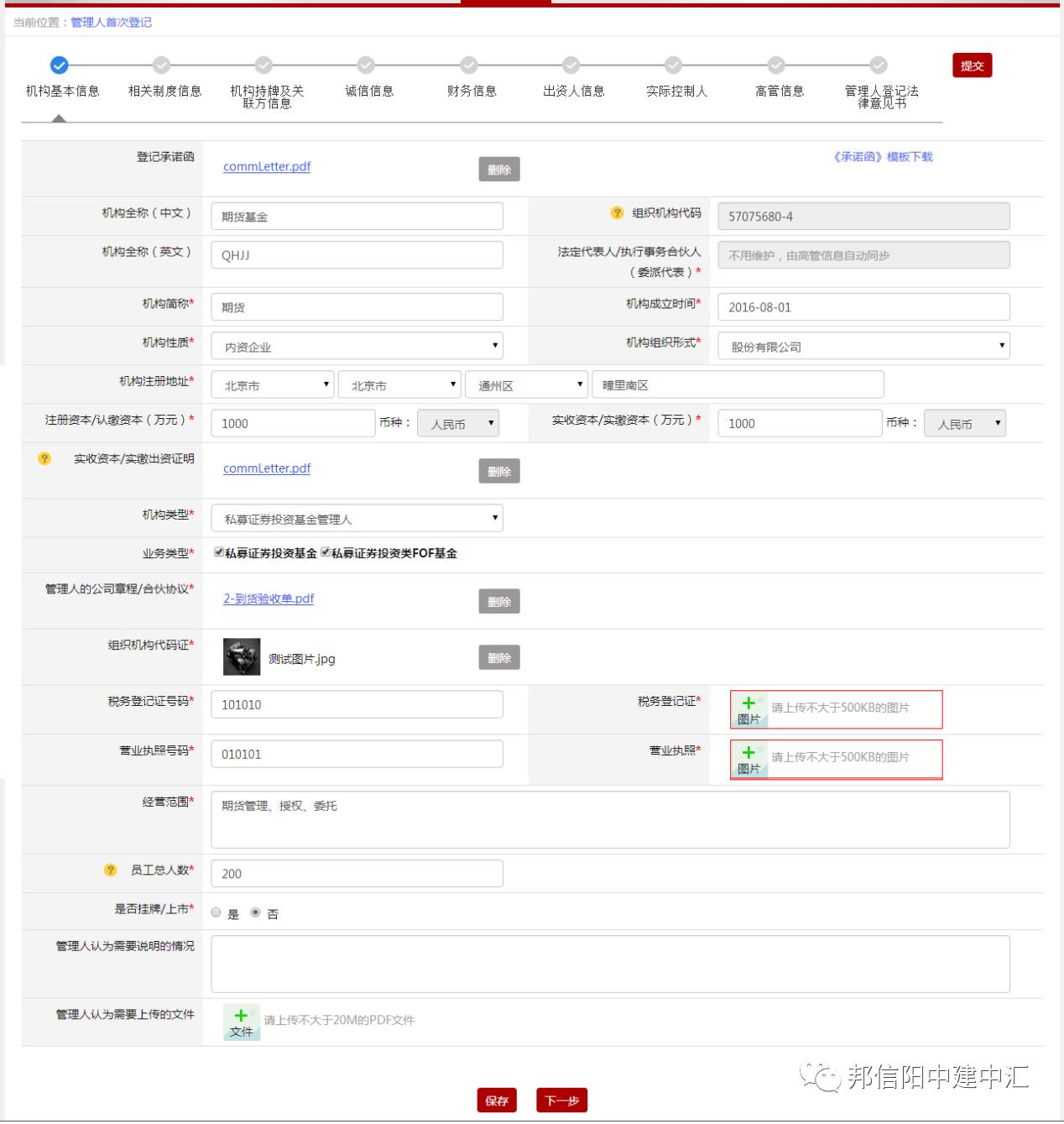
Task: Toggle 私募证券投资基金 checkbox
Action: coord(219,552)
